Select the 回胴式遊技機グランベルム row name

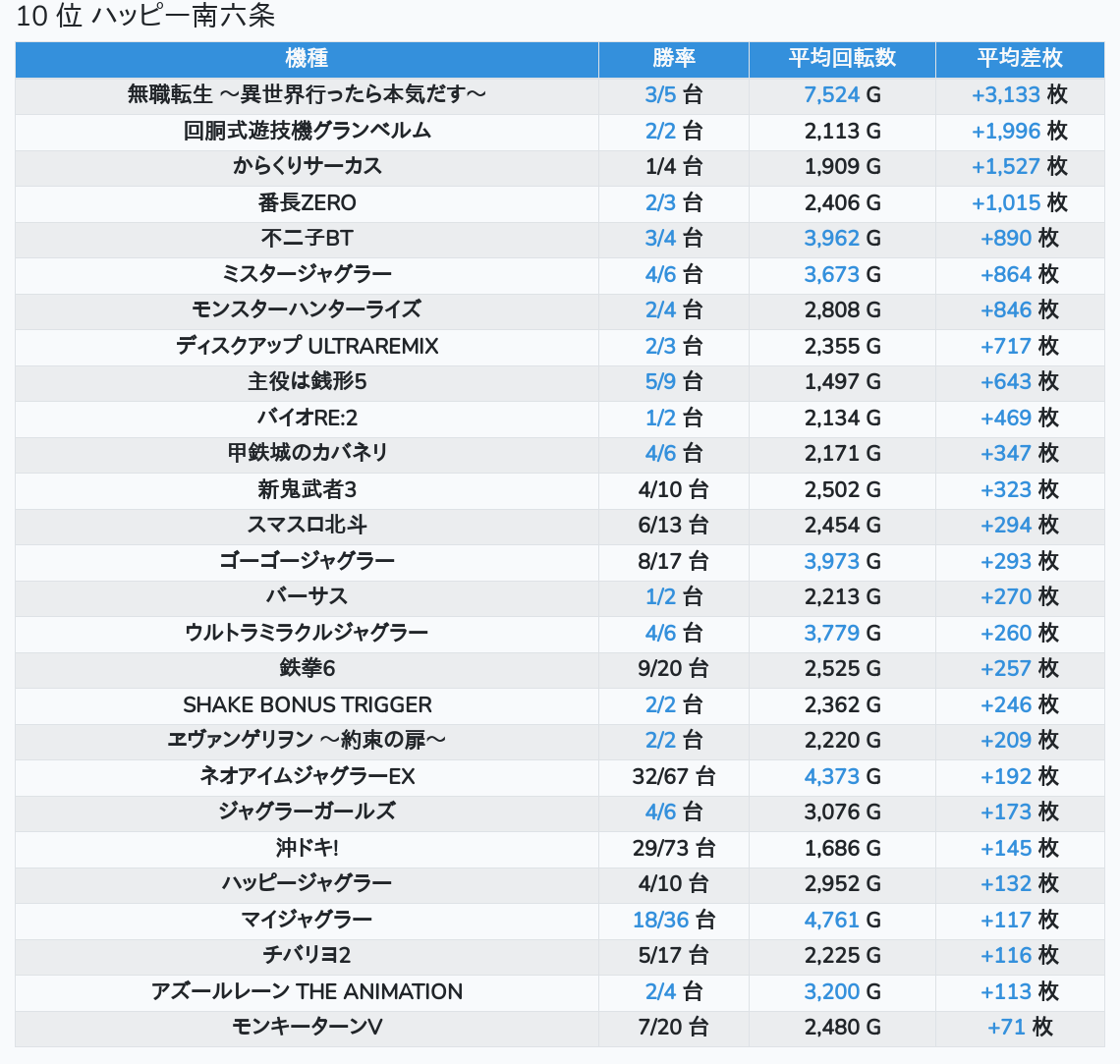(x=307, y=131)
